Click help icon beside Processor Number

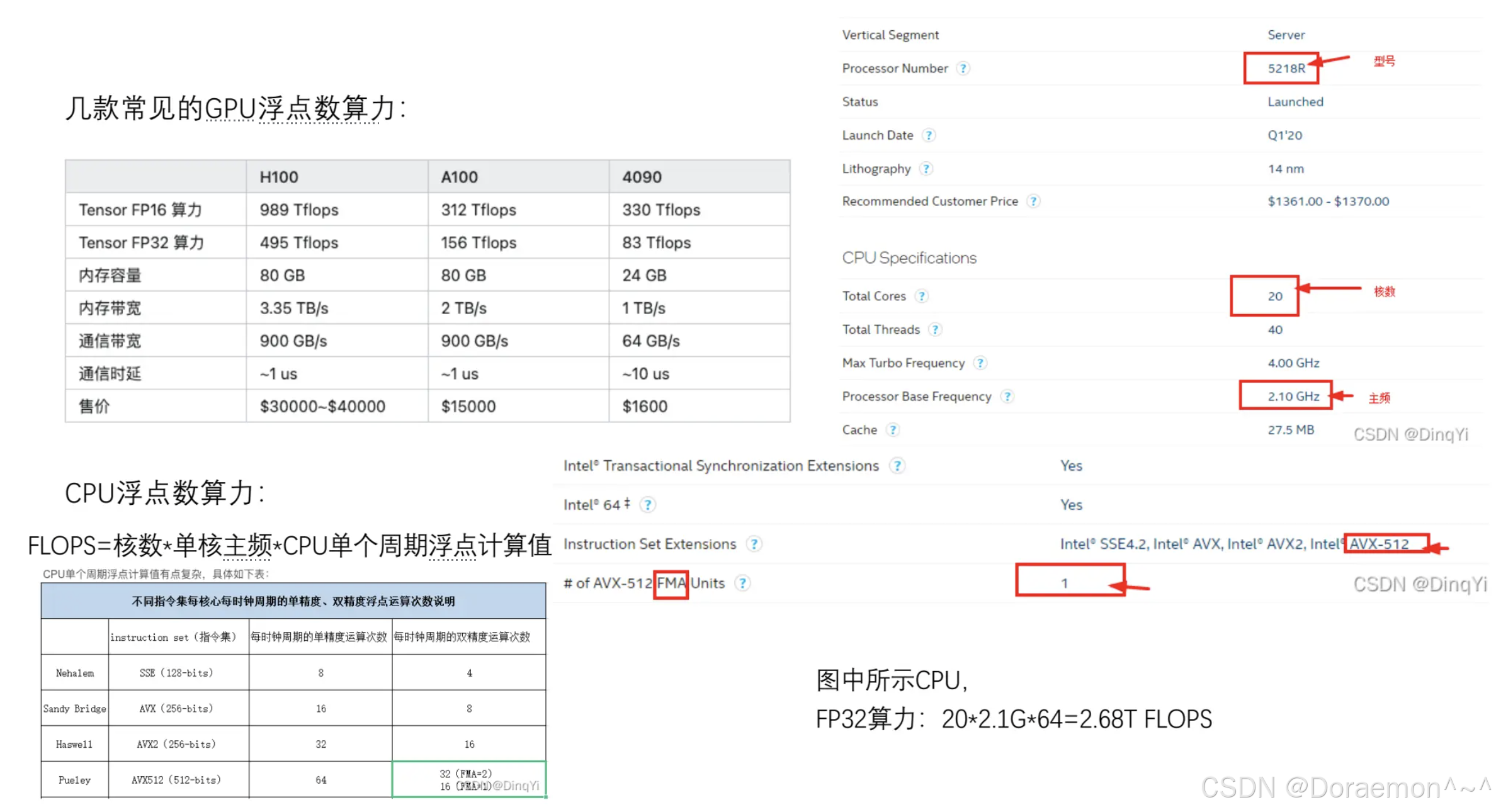(963, 68)
